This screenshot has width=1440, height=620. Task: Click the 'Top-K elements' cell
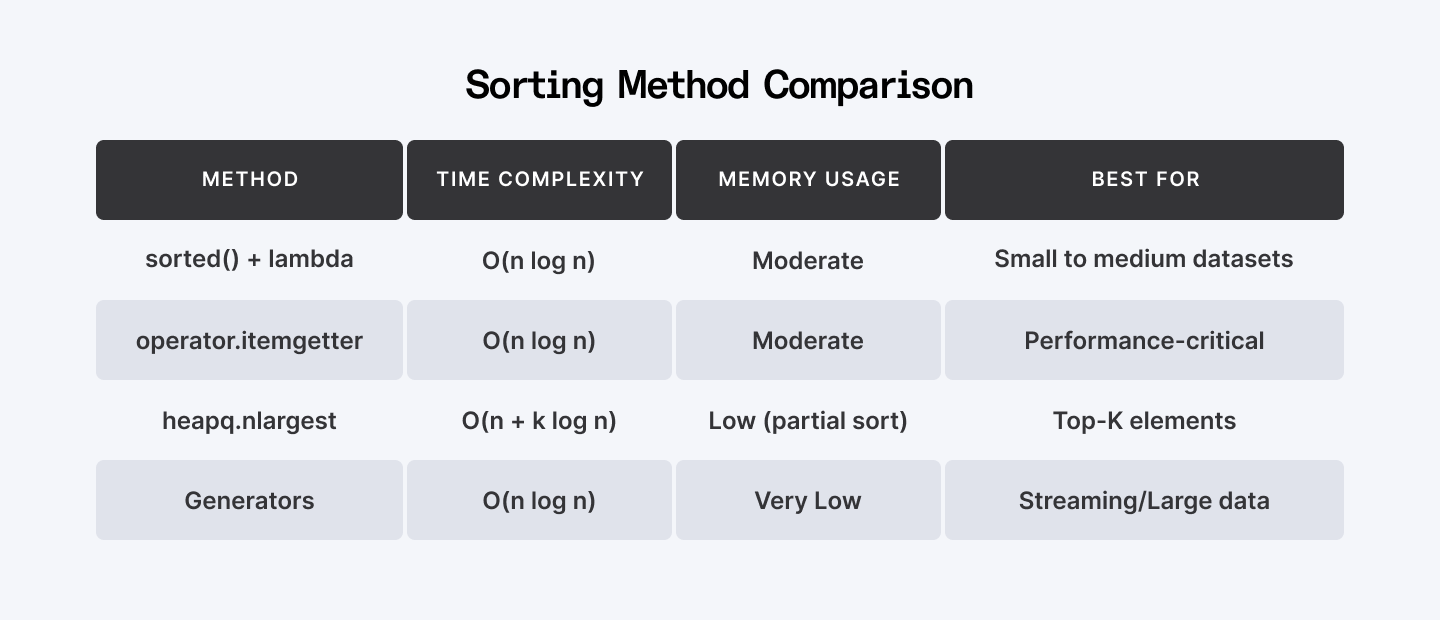pyautogui.click(x=1144, y=420)
